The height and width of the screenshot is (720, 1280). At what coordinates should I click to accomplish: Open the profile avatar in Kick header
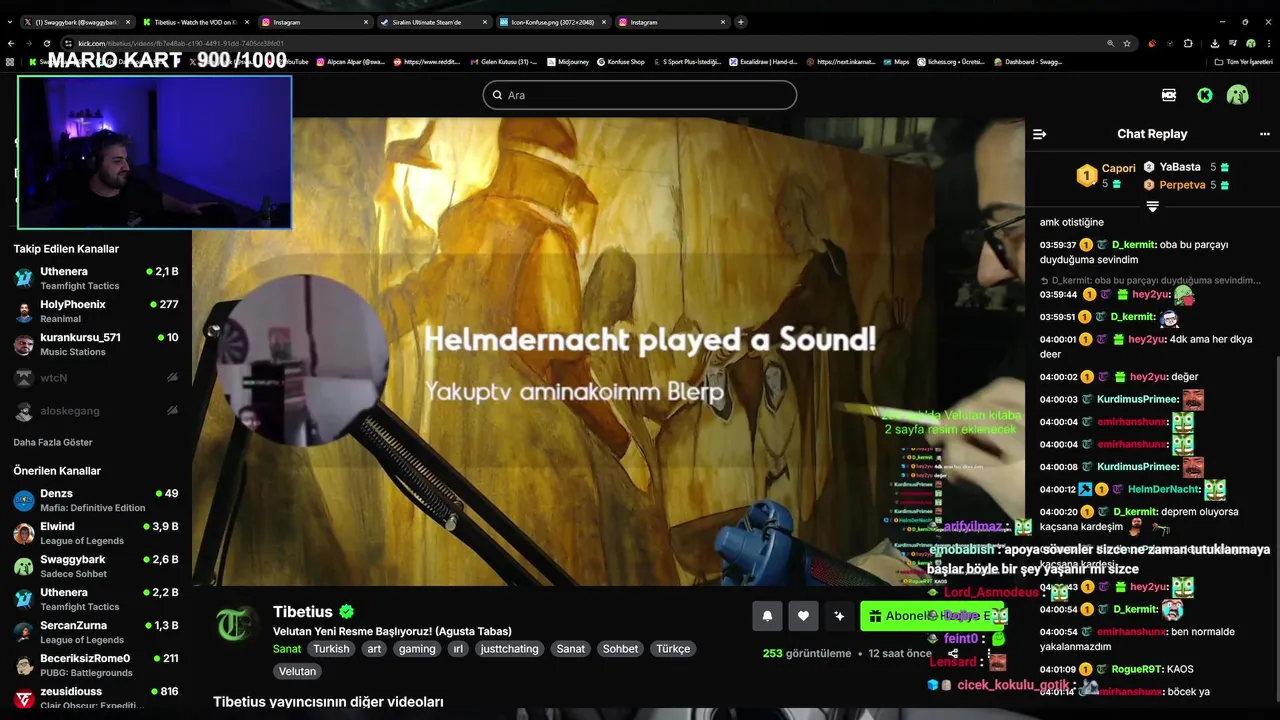click(x=1238, y=95)
